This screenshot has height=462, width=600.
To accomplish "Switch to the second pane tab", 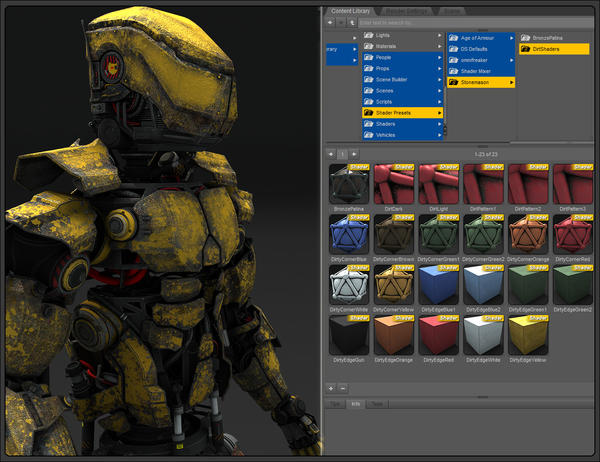I will click(x=406, y=11).
